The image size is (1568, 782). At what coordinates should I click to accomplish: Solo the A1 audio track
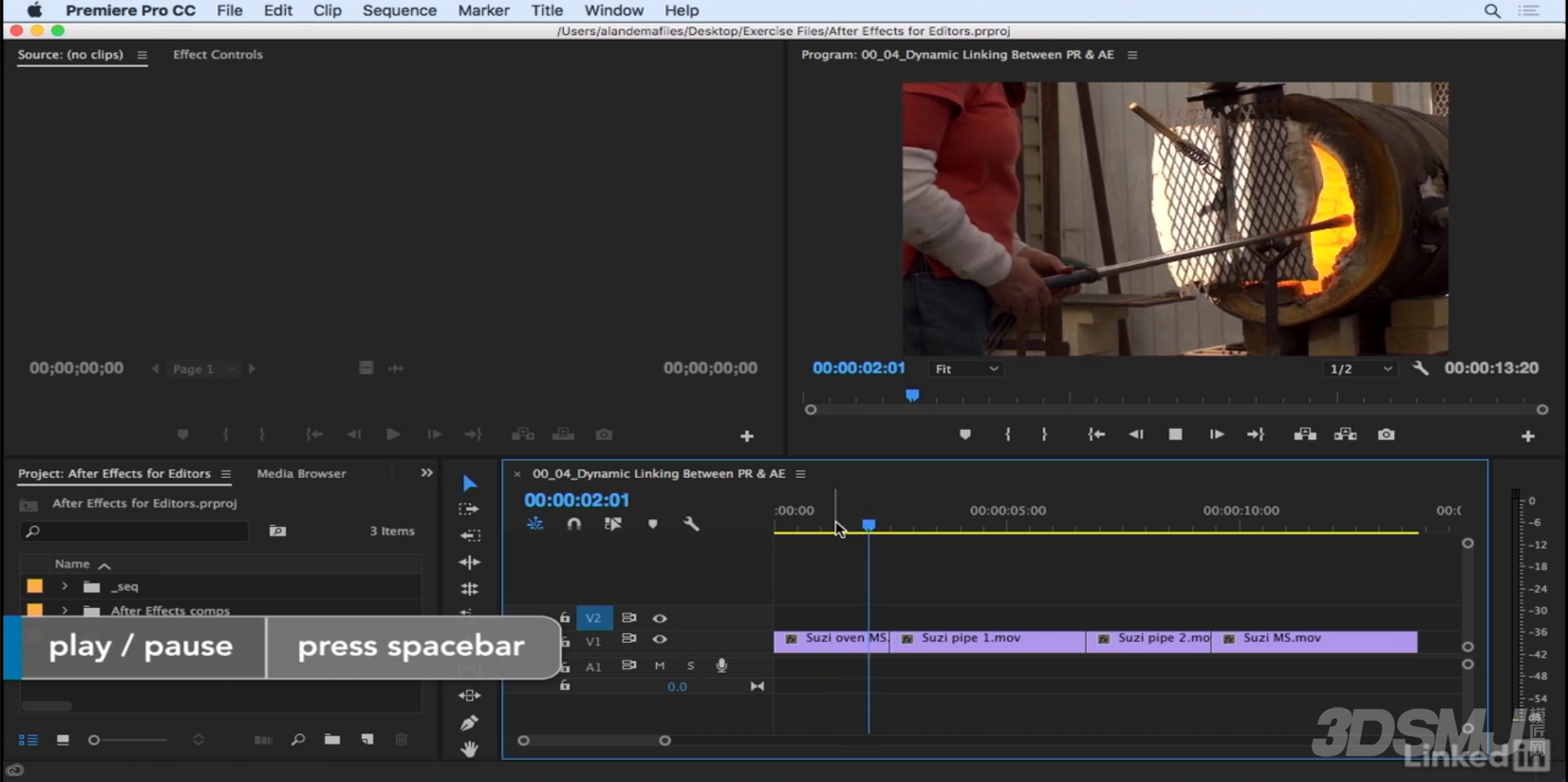pyautogui.click(x=690, y=666)
